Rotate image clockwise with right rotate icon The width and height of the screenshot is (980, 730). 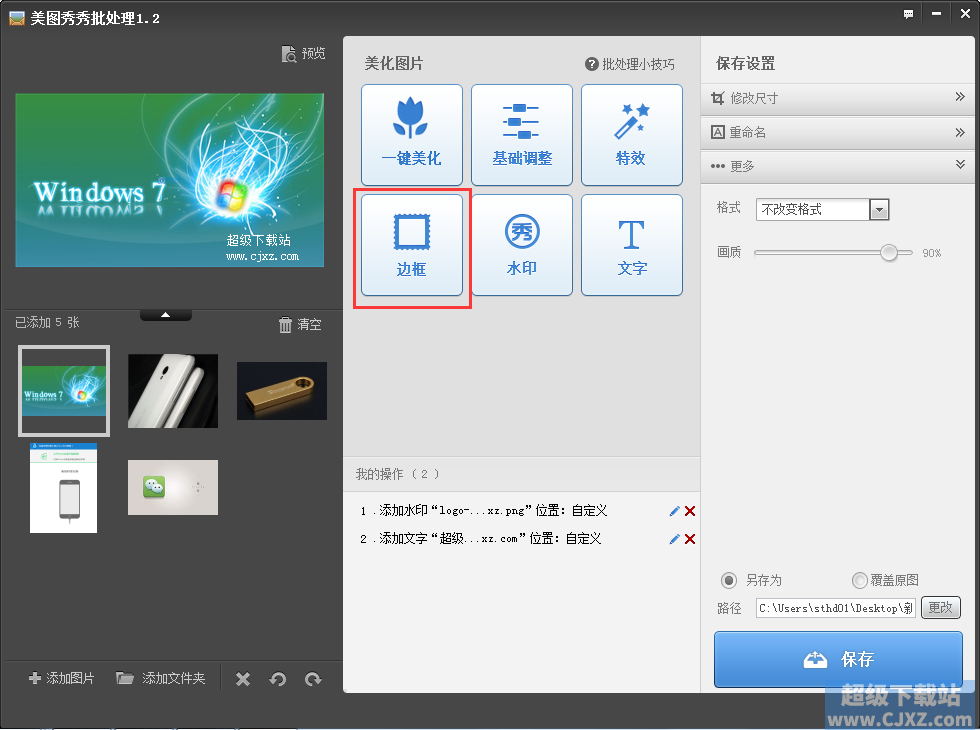(313, 679)
